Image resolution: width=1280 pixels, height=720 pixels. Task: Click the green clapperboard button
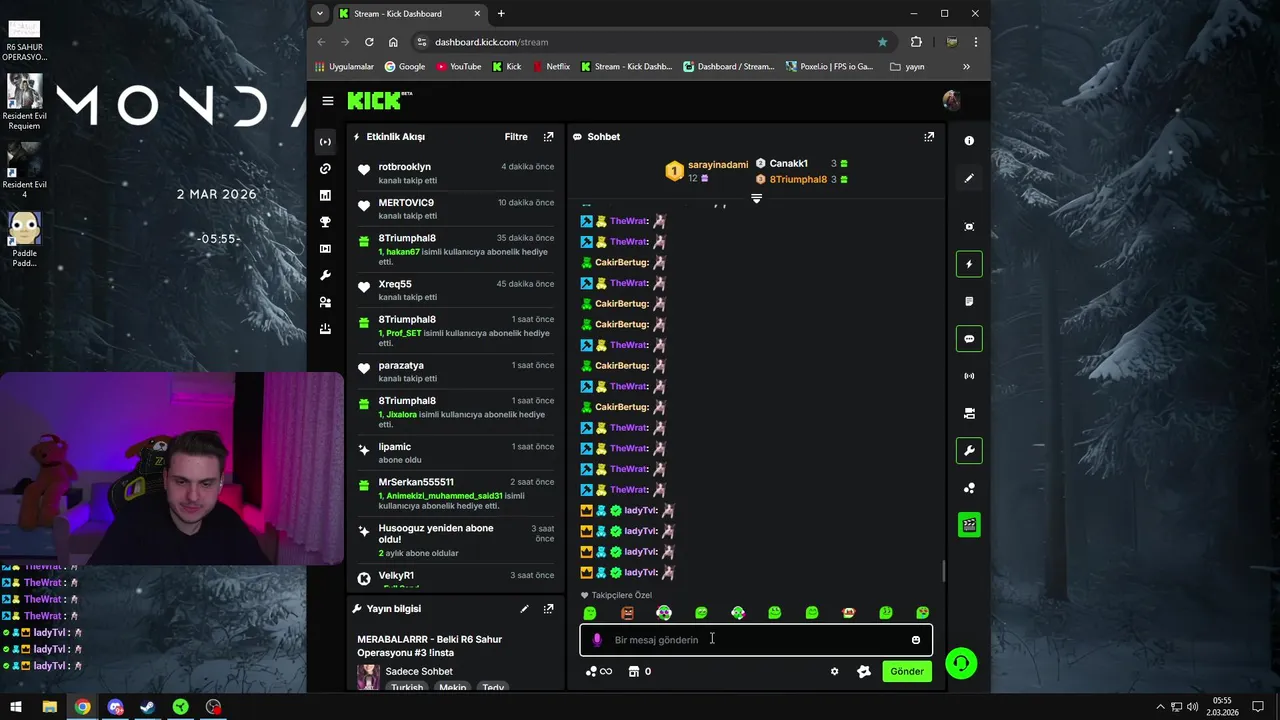tap(969, 524)
